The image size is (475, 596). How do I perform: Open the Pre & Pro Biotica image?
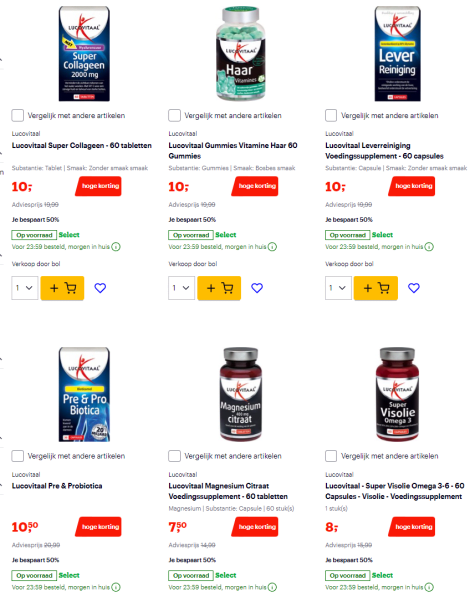84,394
